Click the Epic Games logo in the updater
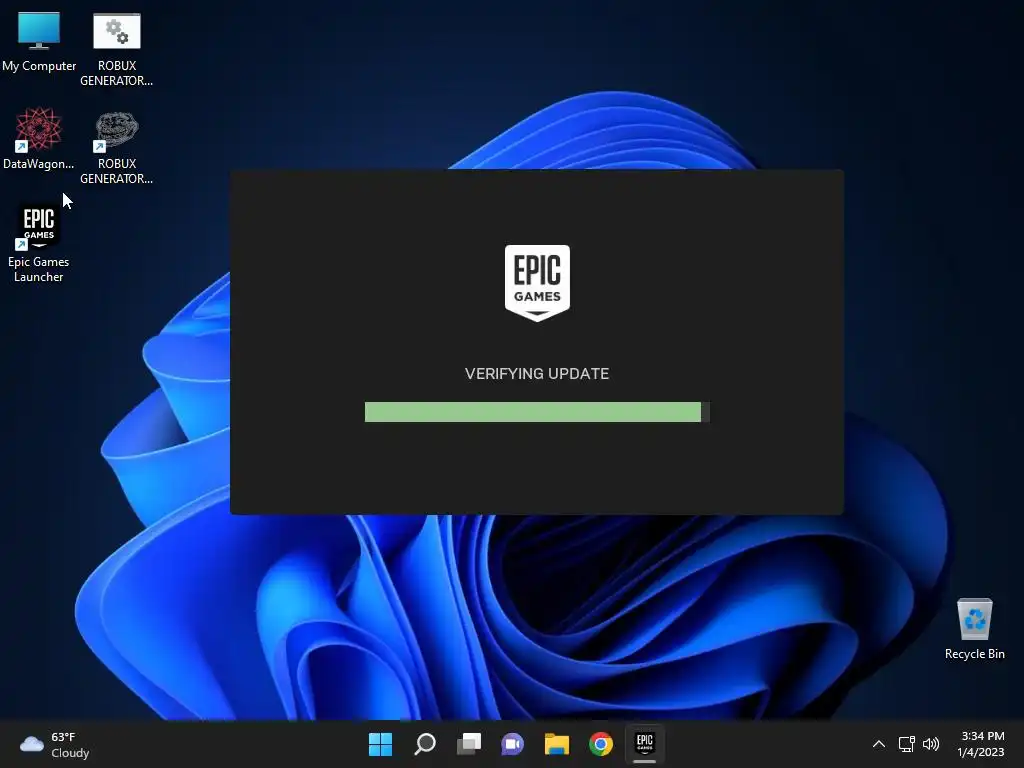The width and height of the screenshot is (1024, 768). tap(537, 283)
